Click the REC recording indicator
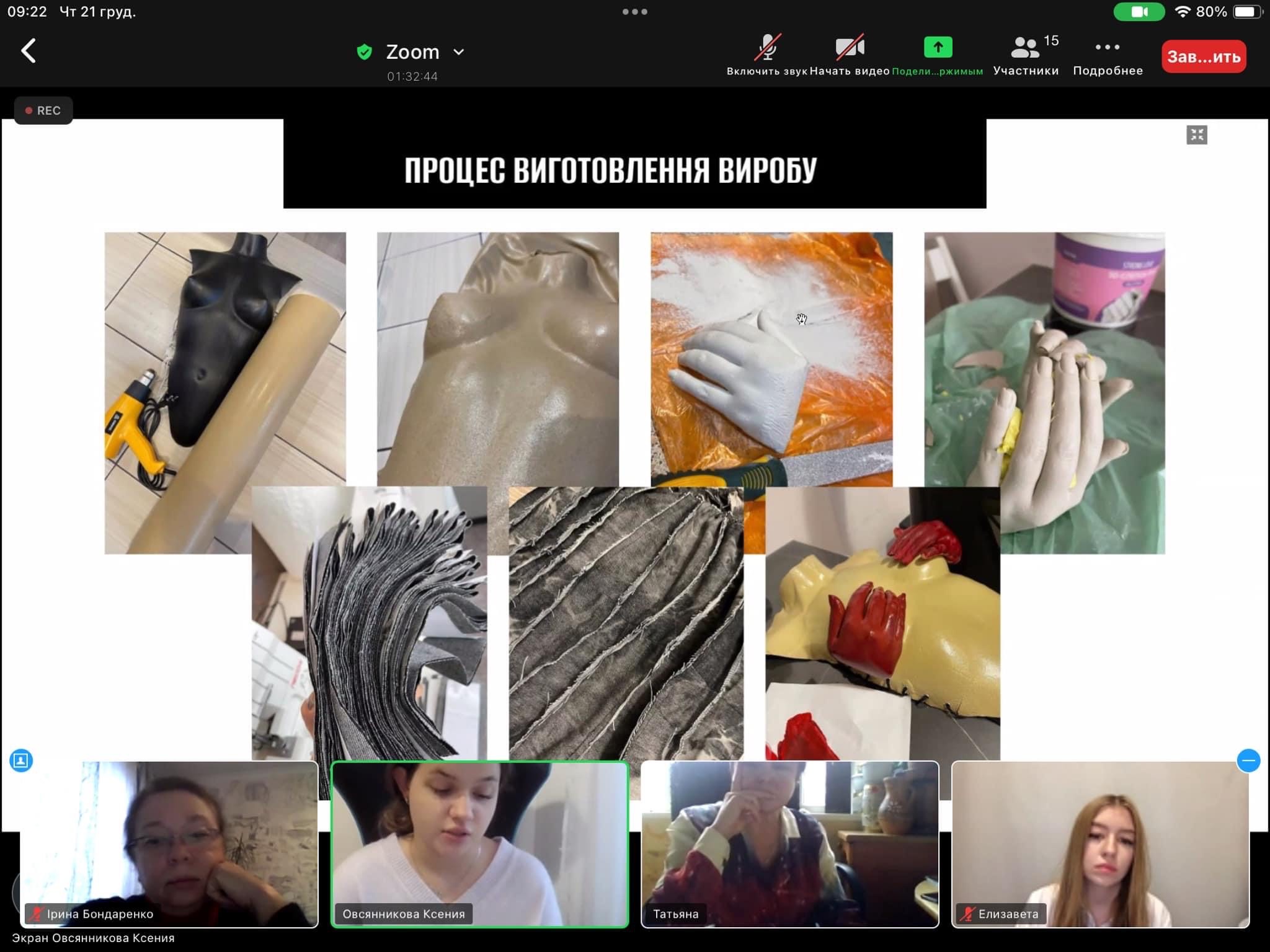The image size is (1270, 952). (43, 110)
